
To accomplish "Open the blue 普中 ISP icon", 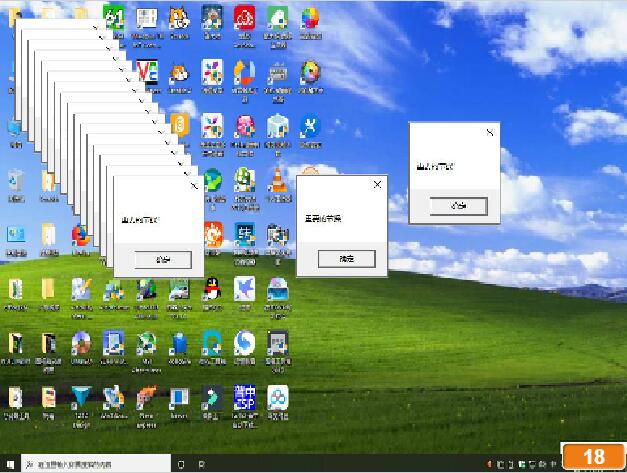I will pos(244,397).
